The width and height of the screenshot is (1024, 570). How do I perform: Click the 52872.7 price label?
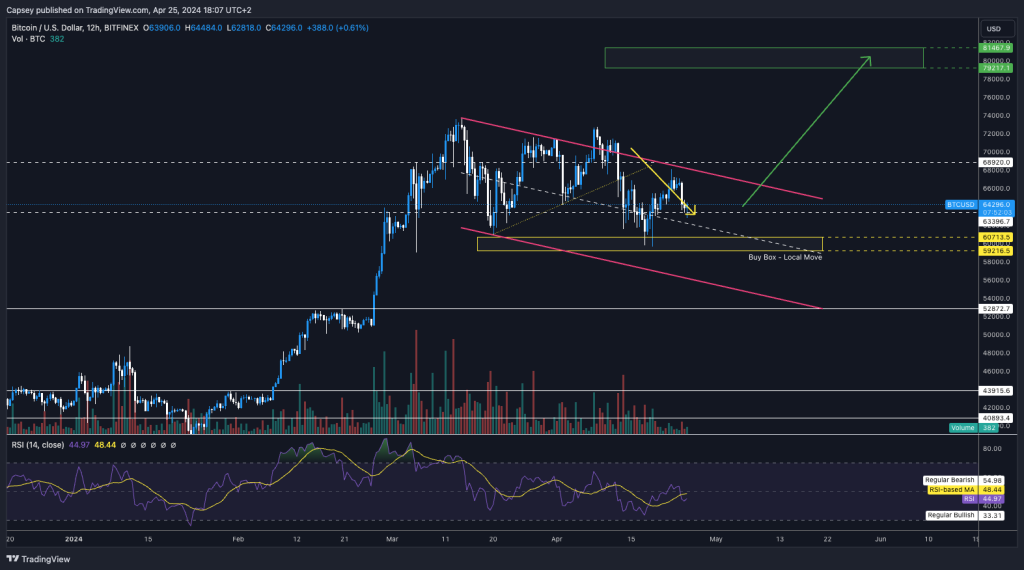click(x=996, y=309)
